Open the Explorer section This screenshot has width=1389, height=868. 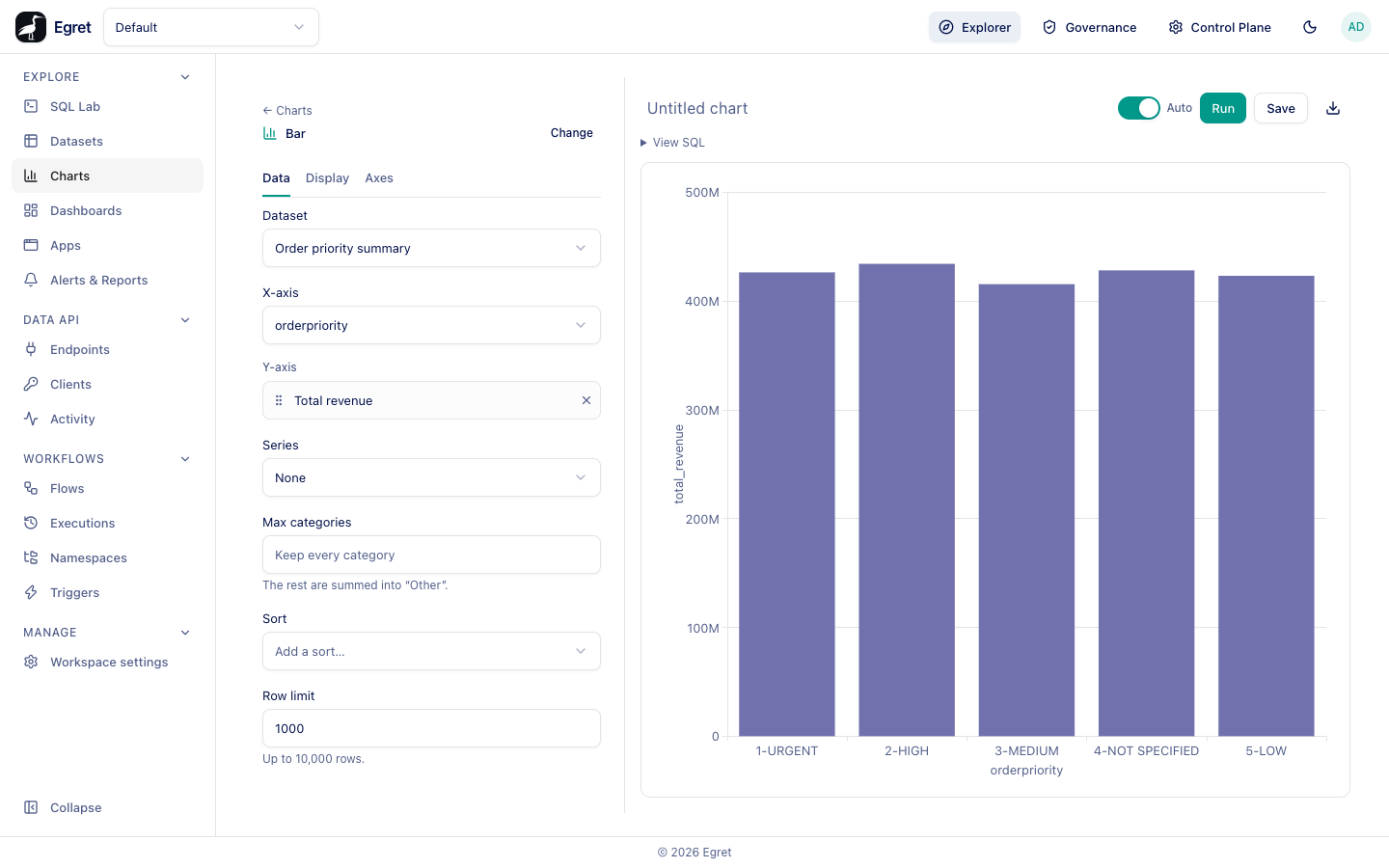point(974,27)
